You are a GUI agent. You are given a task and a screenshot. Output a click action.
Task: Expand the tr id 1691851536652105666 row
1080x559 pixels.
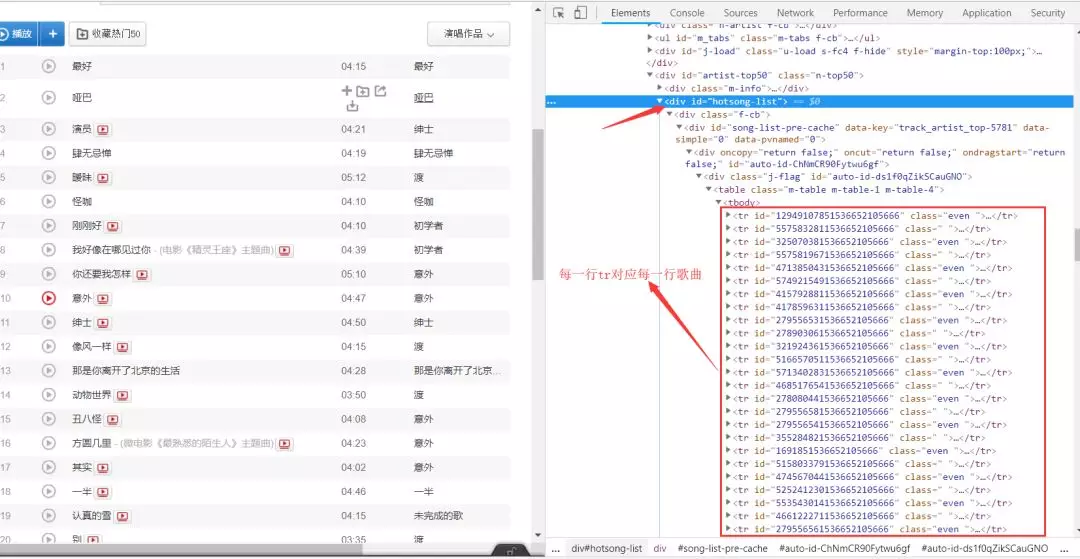point(728,451)
